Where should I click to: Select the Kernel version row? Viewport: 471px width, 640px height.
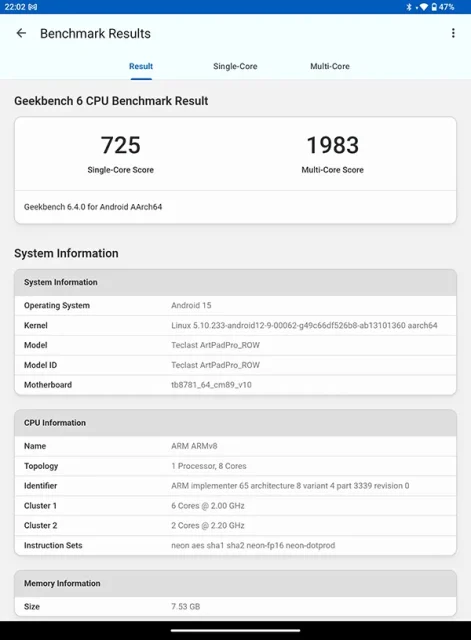[x=235, y=325]
